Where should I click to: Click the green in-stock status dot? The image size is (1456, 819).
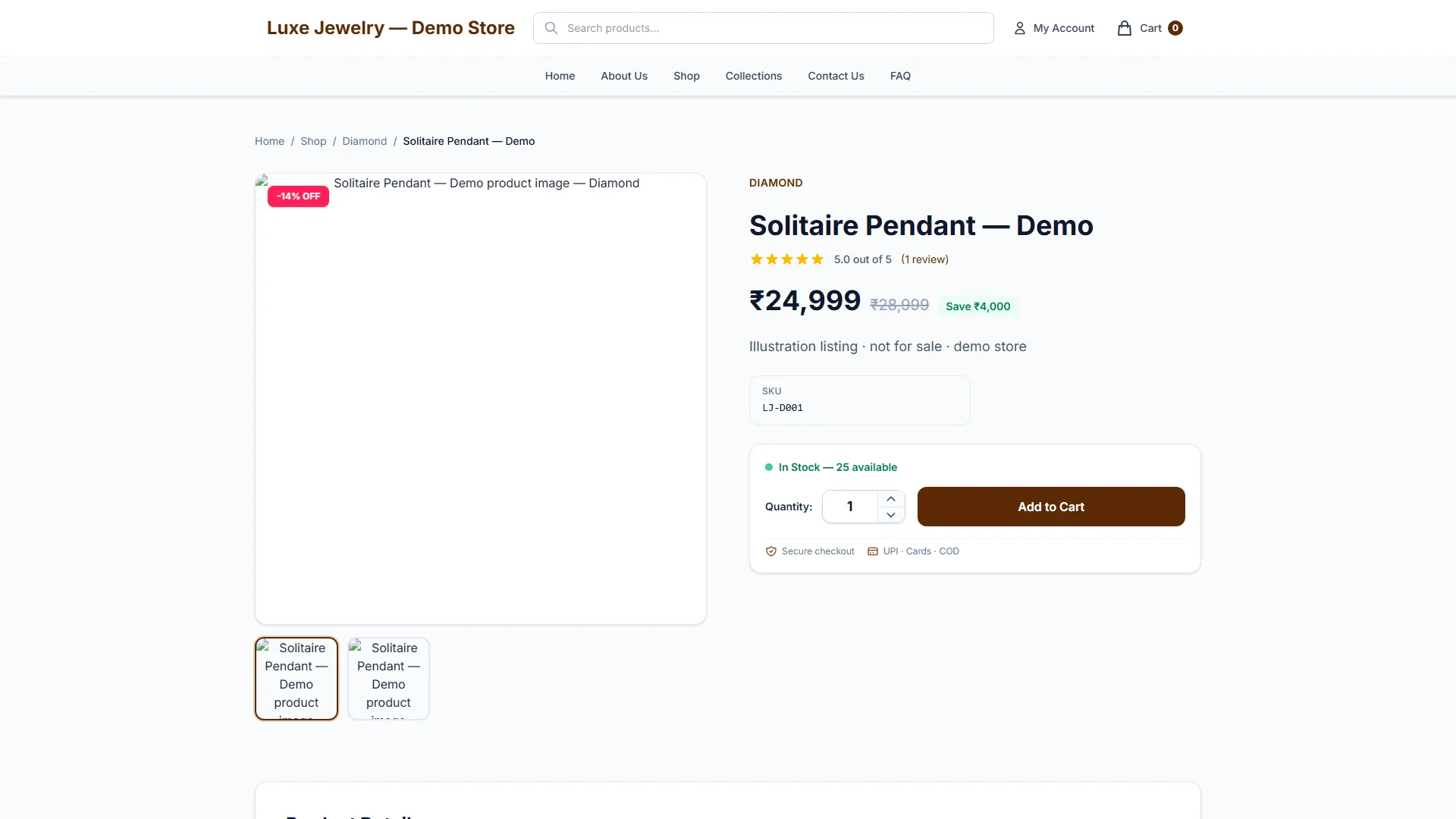(769, 467)
